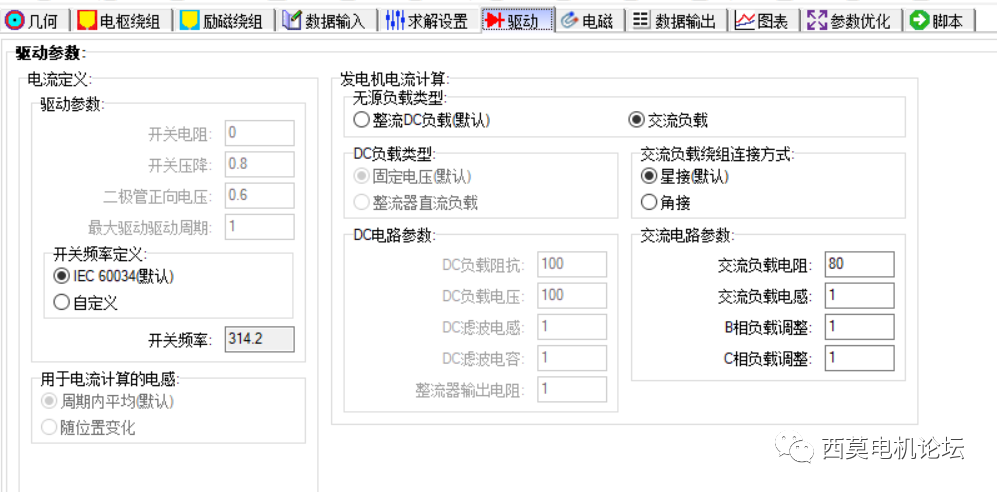Switch to the 数据输出 tab
This screenshot has height=492, width=997.
677,20
